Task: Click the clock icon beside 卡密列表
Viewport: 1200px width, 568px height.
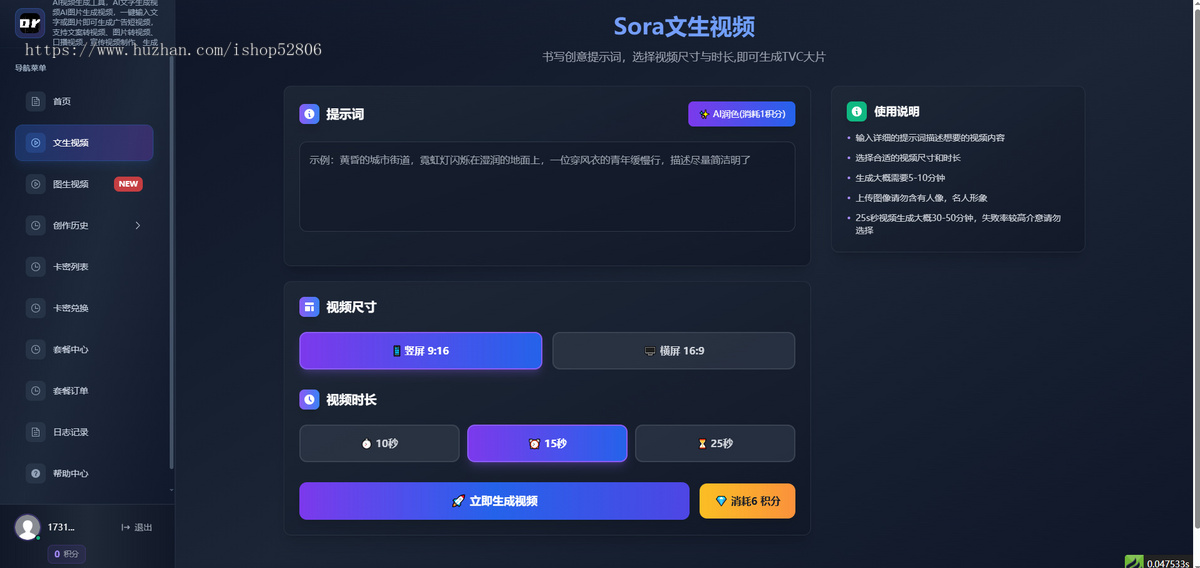Action: pyautogui.click(x=36, y=267)
